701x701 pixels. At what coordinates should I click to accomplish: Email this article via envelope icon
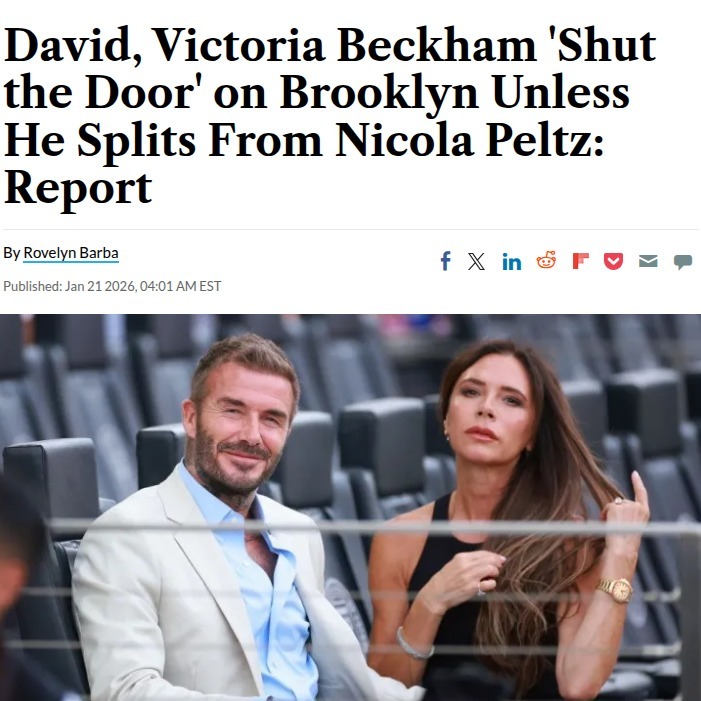(x=648, y=262)
